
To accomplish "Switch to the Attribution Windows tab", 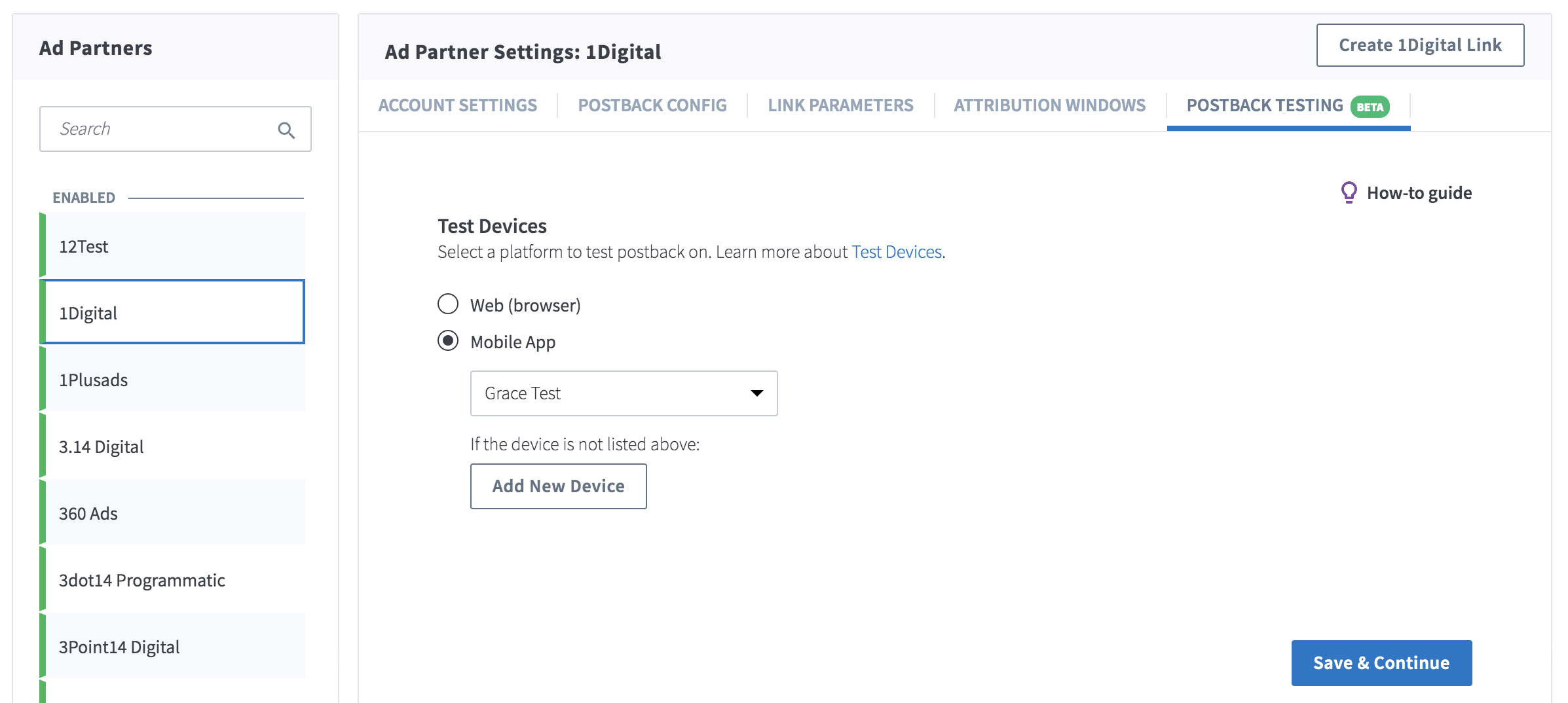I will tap(1049, 105).
